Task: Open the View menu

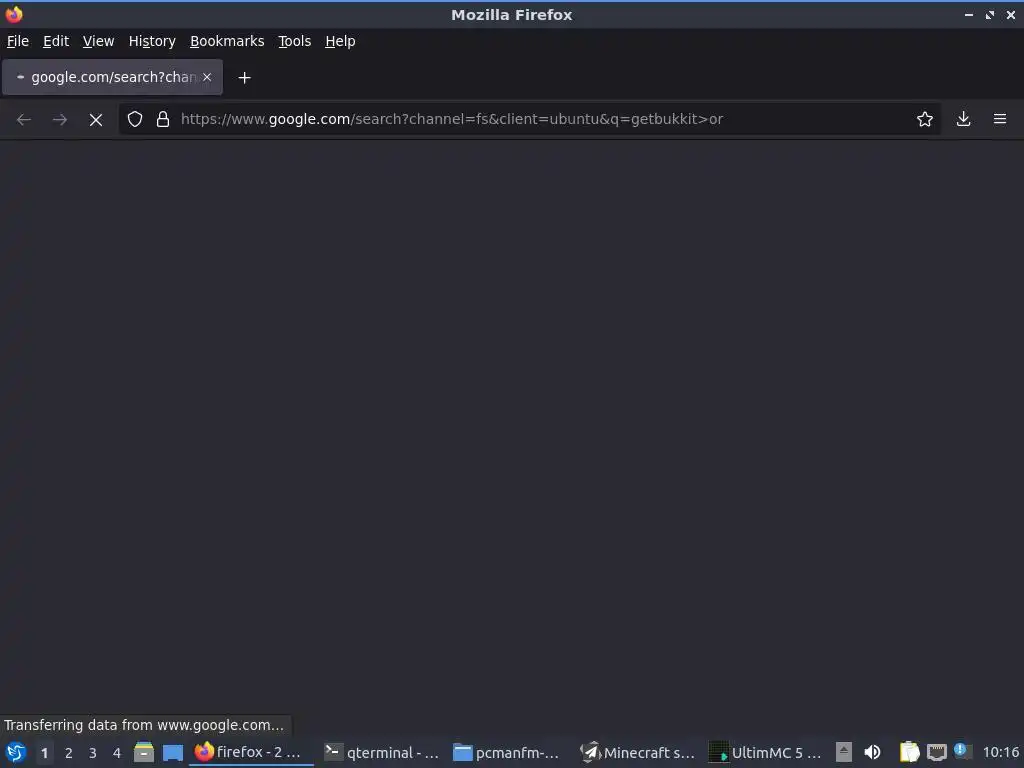Action: click(99, 41)
